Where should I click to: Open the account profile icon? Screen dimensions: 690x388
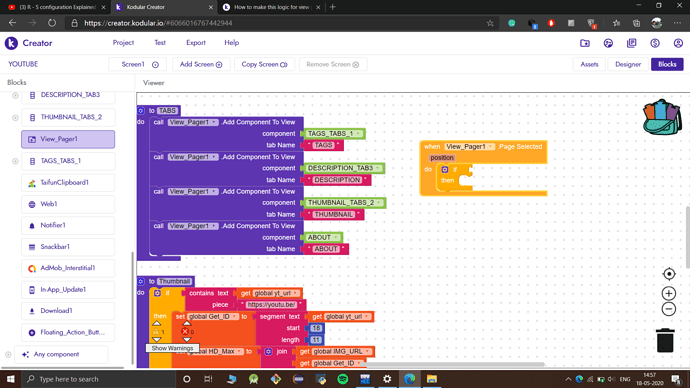tap(678, 43)
